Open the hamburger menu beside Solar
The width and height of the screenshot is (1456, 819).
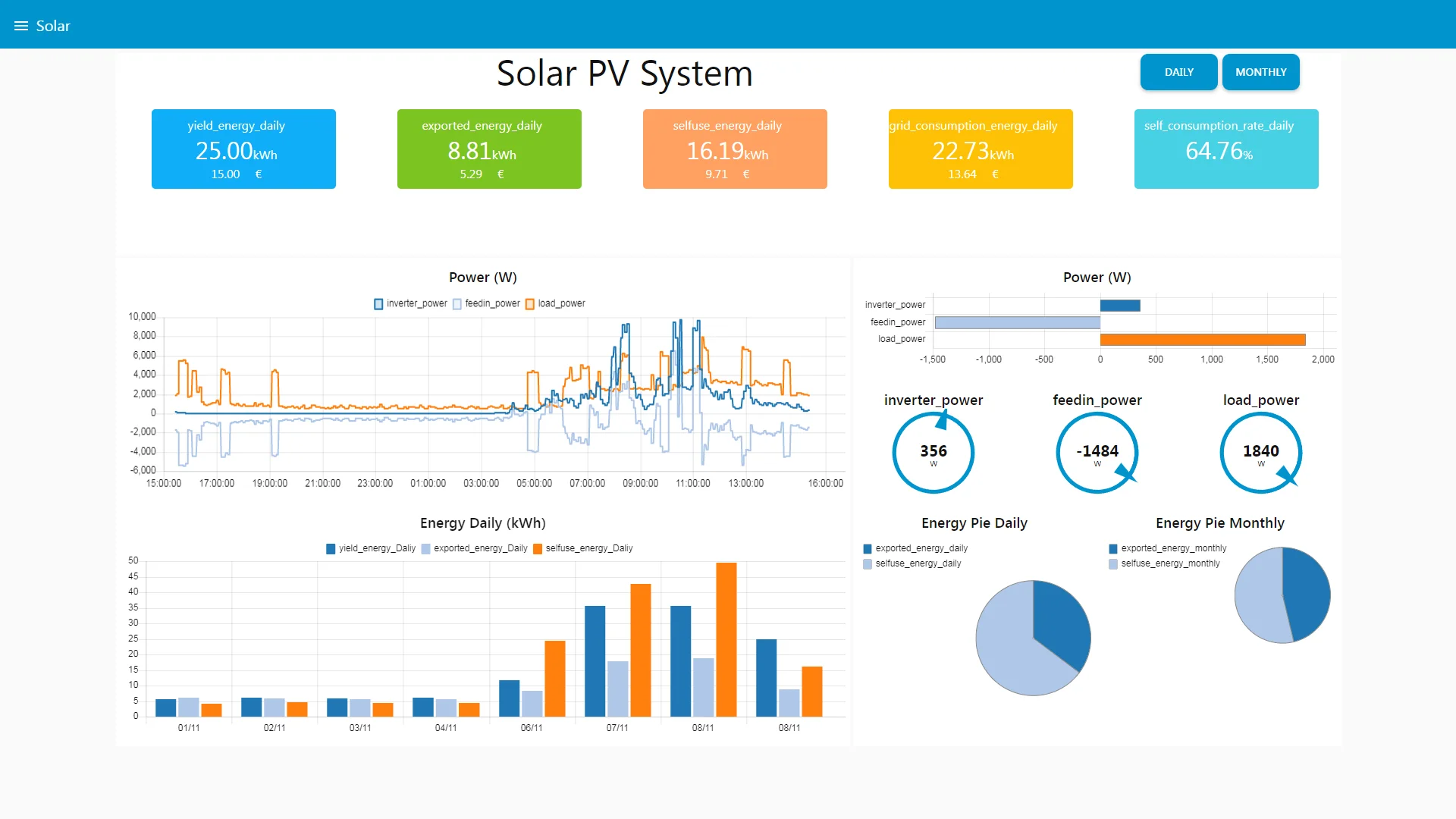click(x=21, y=26)
